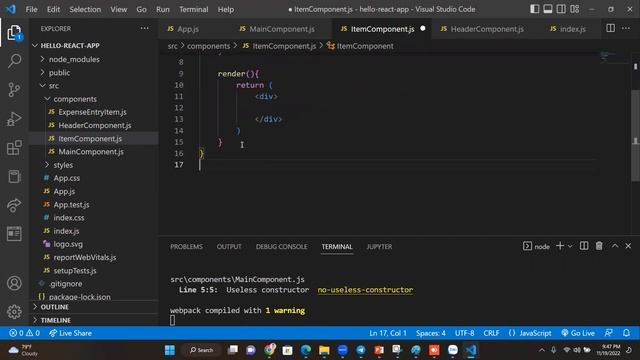Follow the no-useless-constructor link in terminal
This screenshot has width=640, height=360.
pos(365,290)
